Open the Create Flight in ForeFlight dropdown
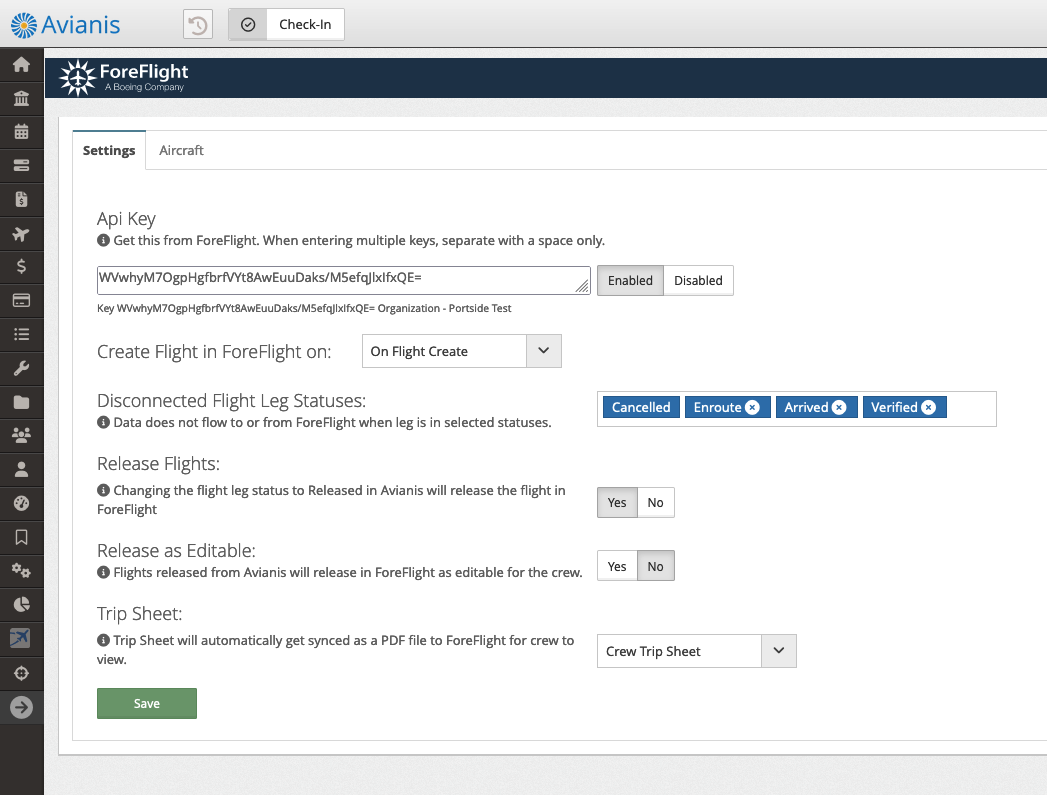This screenshot has height=795, width=1047. pyautogui.click(x=461, y=352)
